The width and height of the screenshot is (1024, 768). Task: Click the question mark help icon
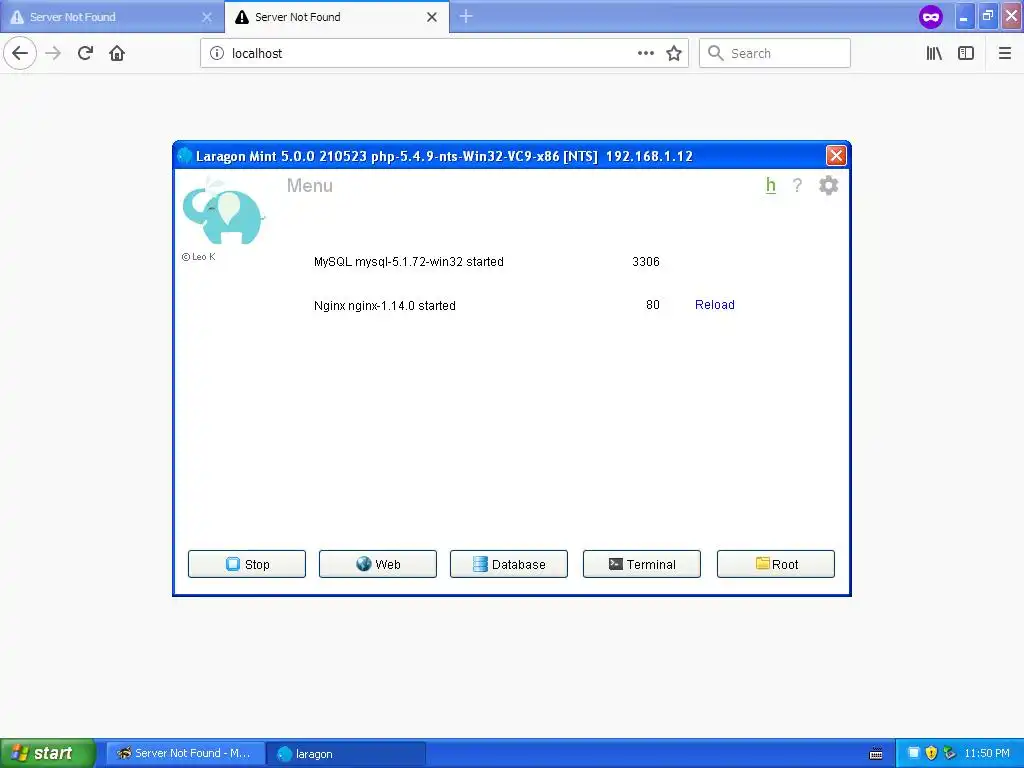797,185
